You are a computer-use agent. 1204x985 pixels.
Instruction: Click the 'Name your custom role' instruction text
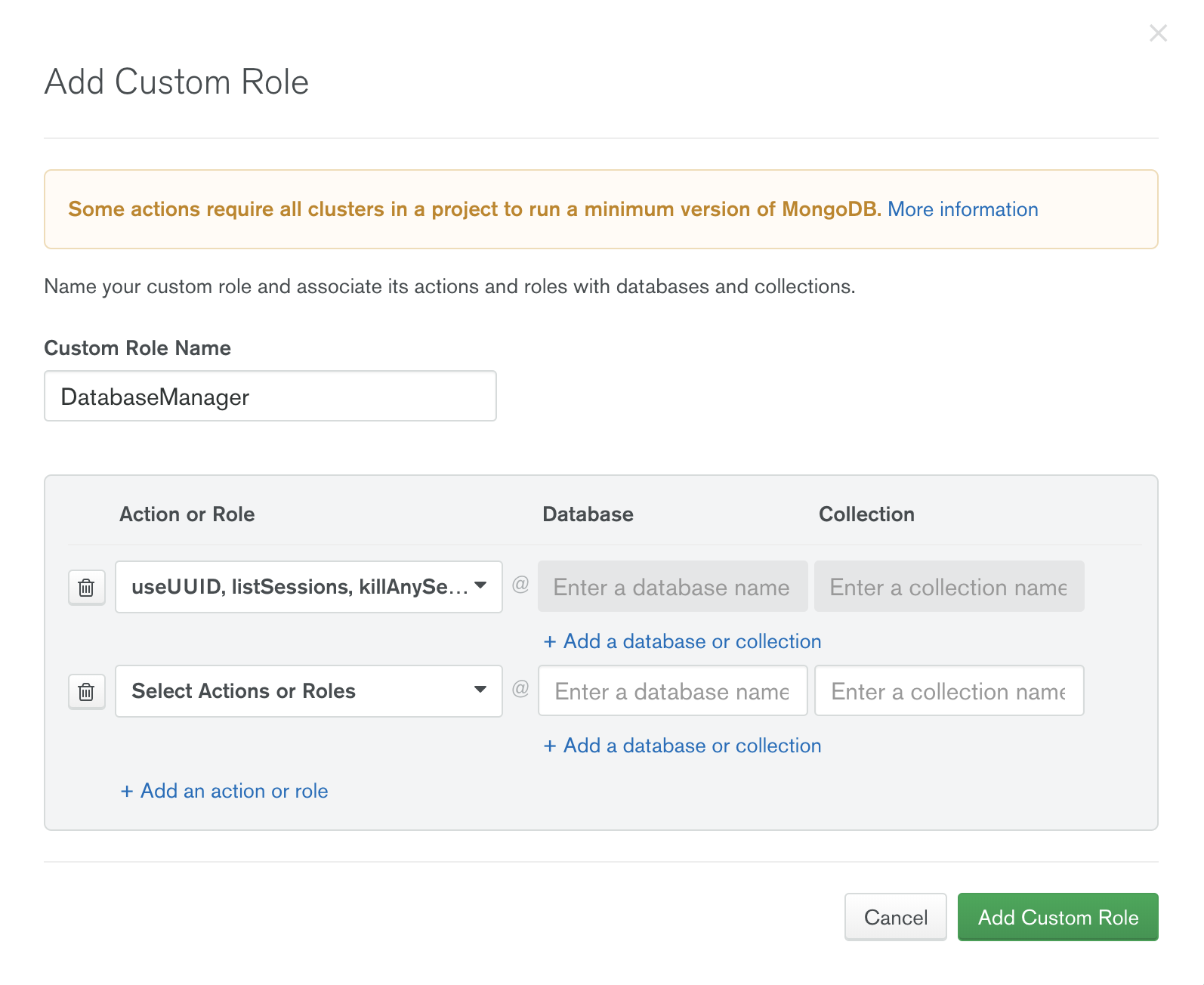pyautogui.click(x=450, y=287)
